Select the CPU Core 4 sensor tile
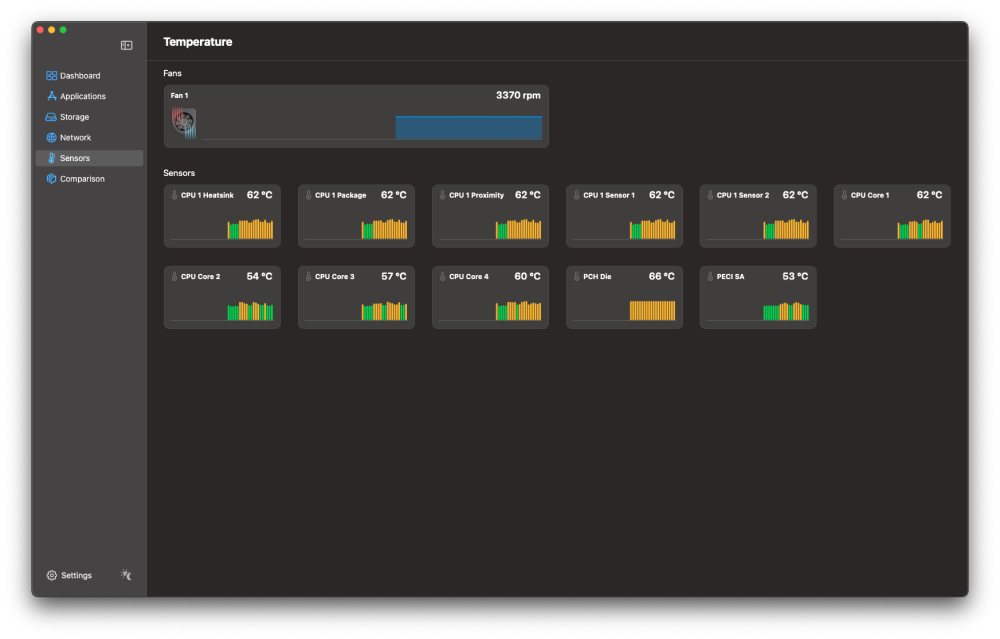Image resolution: width=1000 pixels, height=639 pixels. (490, 297)
